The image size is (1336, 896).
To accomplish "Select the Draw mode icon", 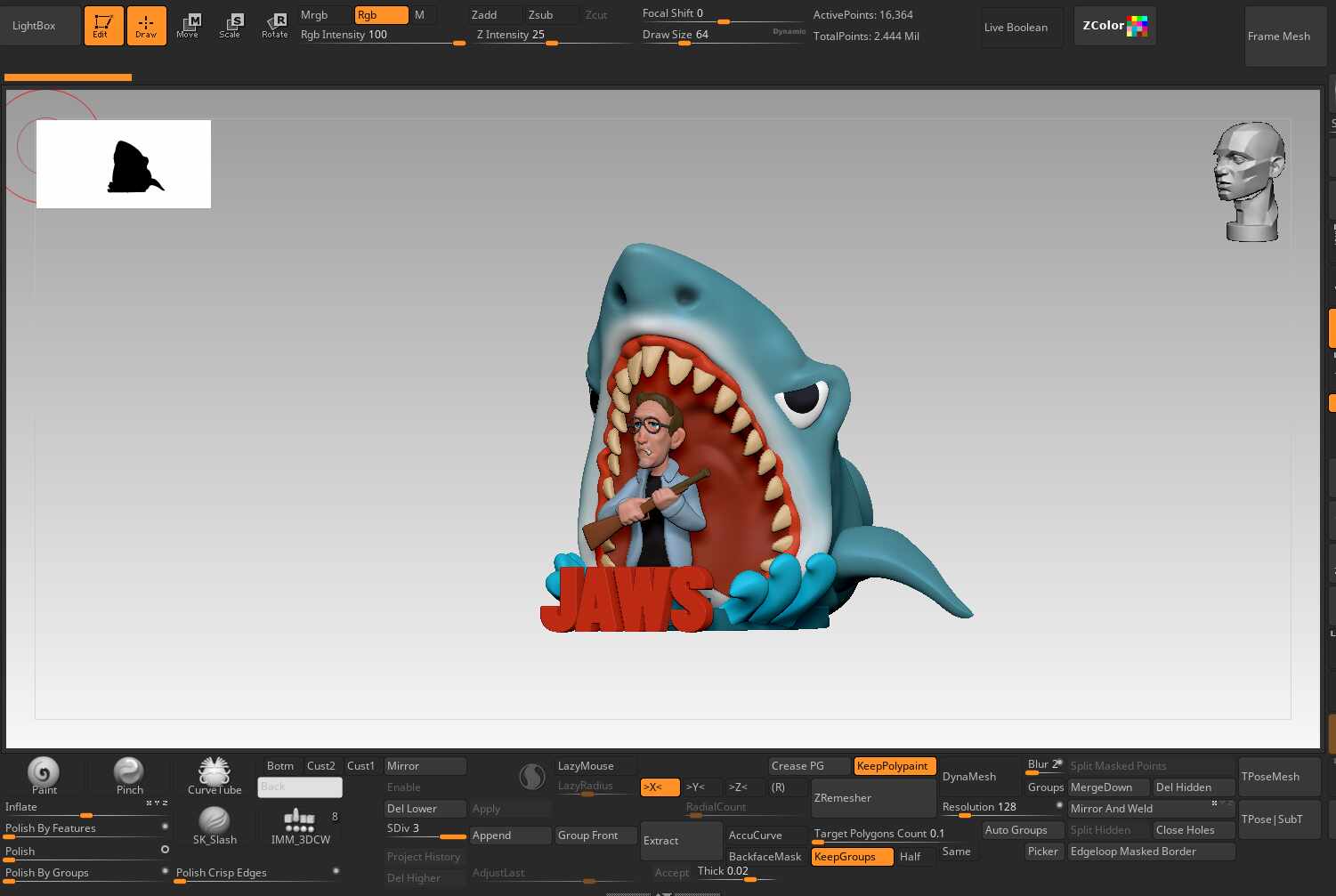I will pos(146,26).
